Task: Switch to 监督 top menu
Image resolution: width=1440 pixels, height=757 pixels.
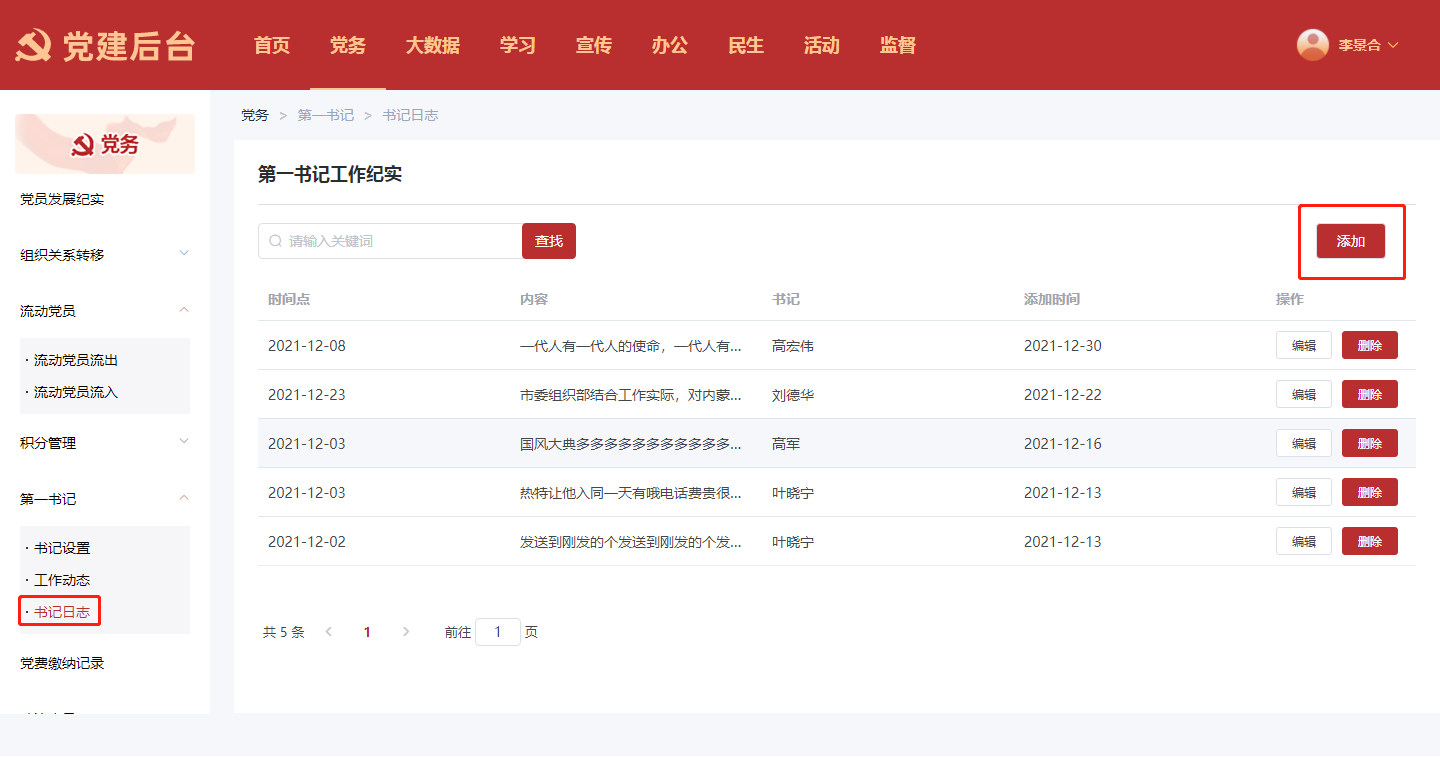Action: click(897, 45)
